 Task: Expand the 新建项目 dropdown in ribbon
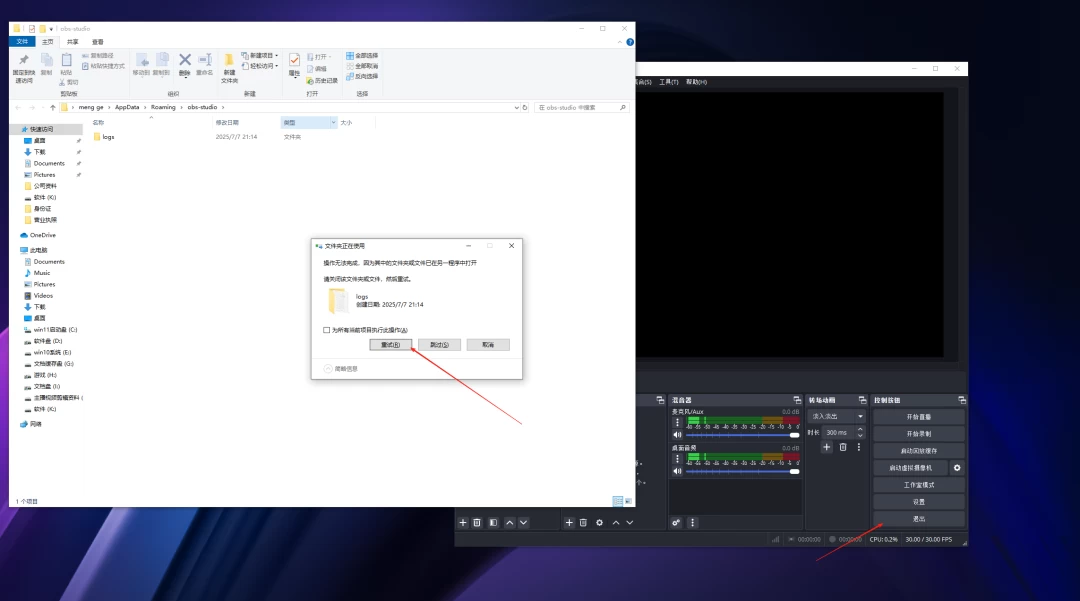point(260,56)
